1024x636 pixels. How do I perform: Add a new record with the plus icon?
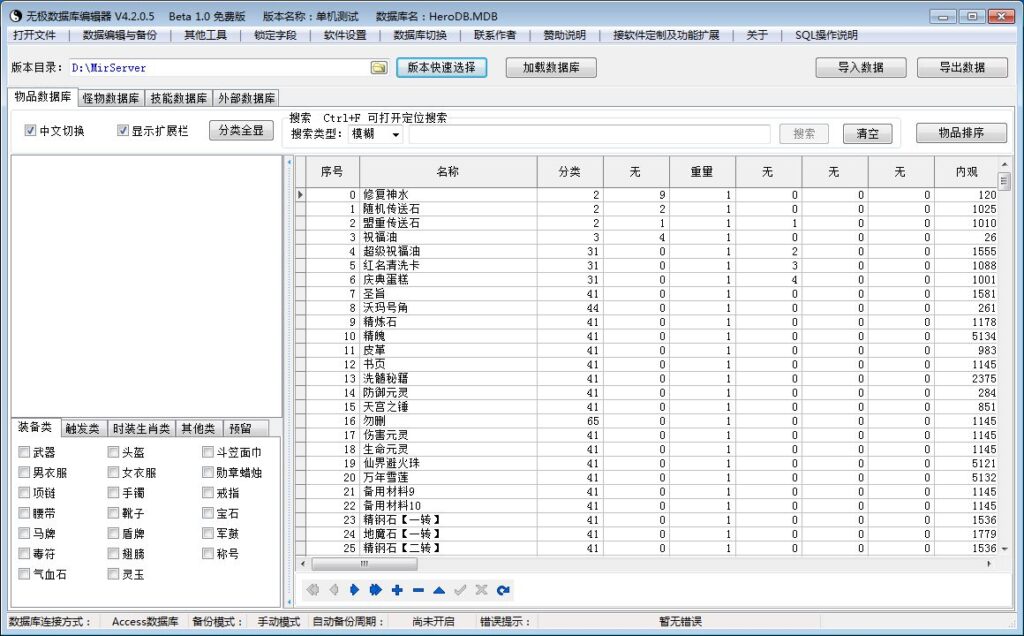tap(397, 590)
